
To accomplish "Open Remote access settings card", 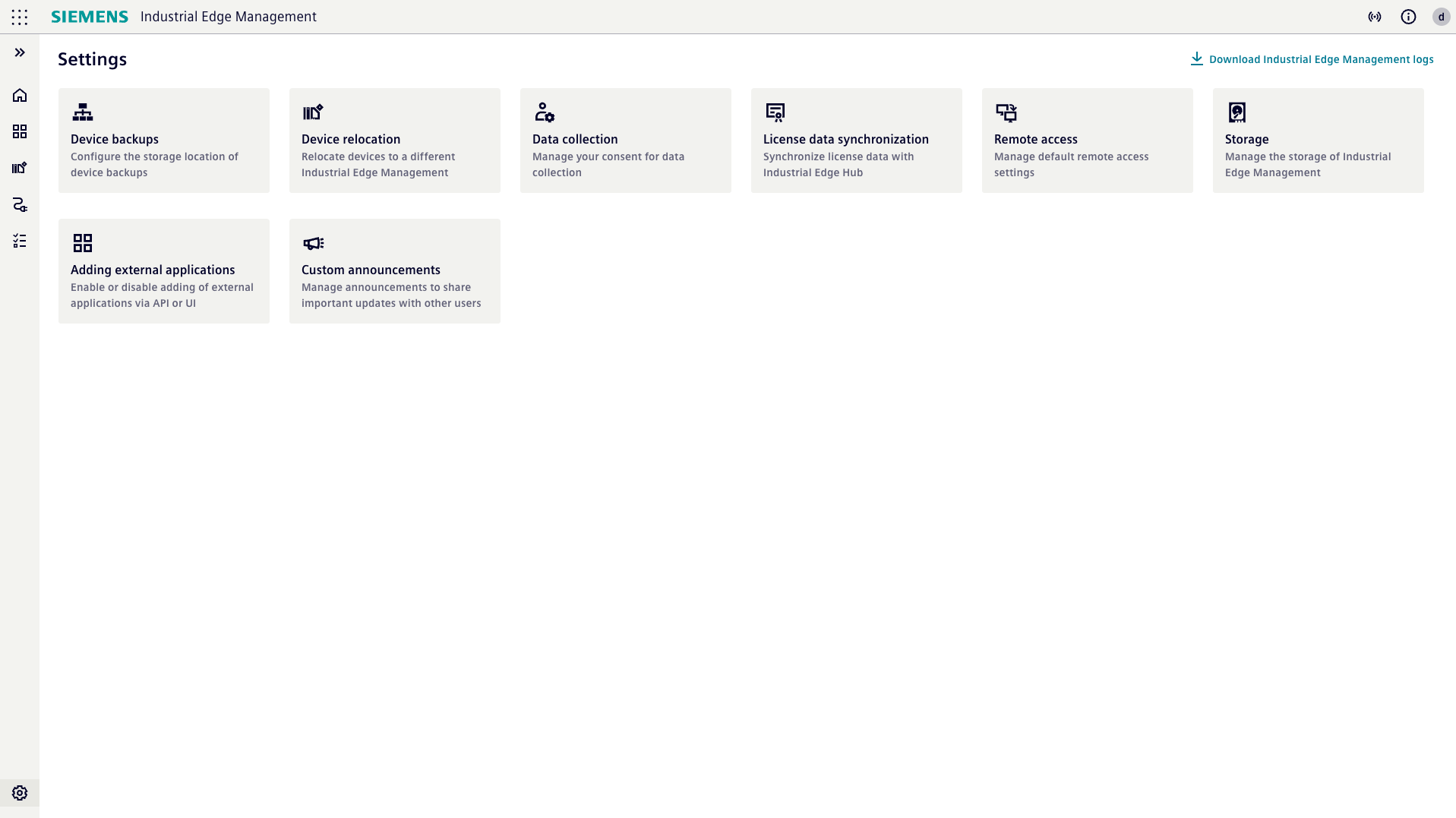I will tap(1088, 141).
